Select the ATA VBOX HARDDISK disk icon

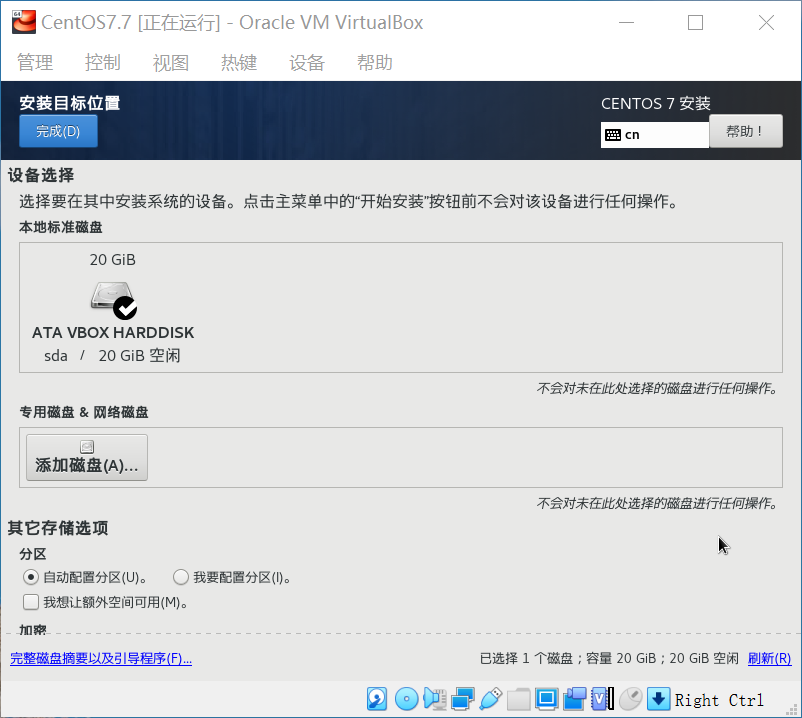point(114,300)
